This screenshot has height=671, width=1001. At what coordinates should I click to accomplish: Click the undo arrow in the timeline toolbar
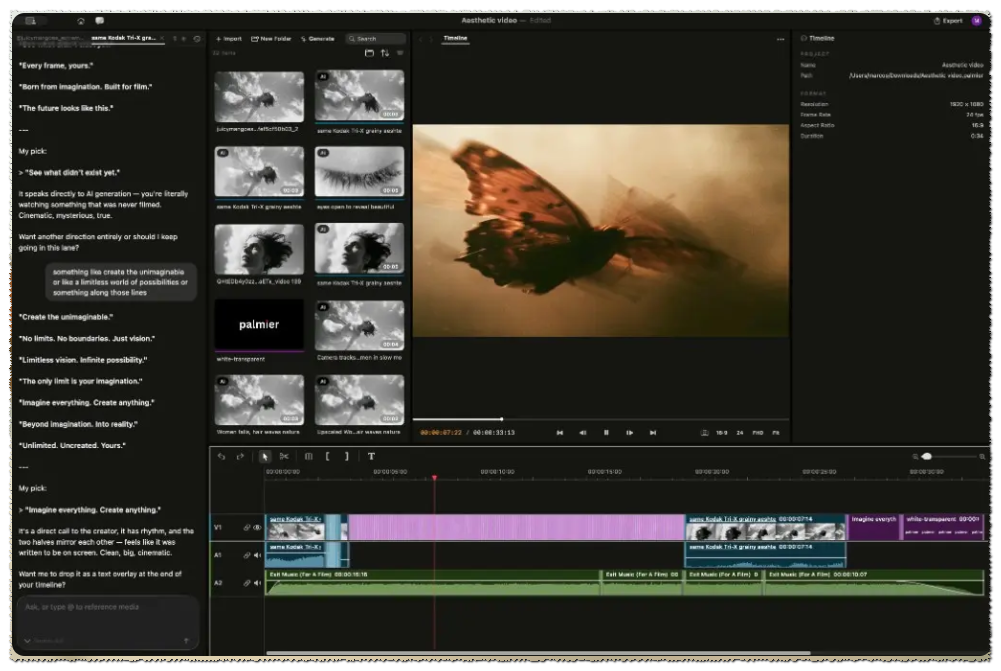[x=222, y=456]
